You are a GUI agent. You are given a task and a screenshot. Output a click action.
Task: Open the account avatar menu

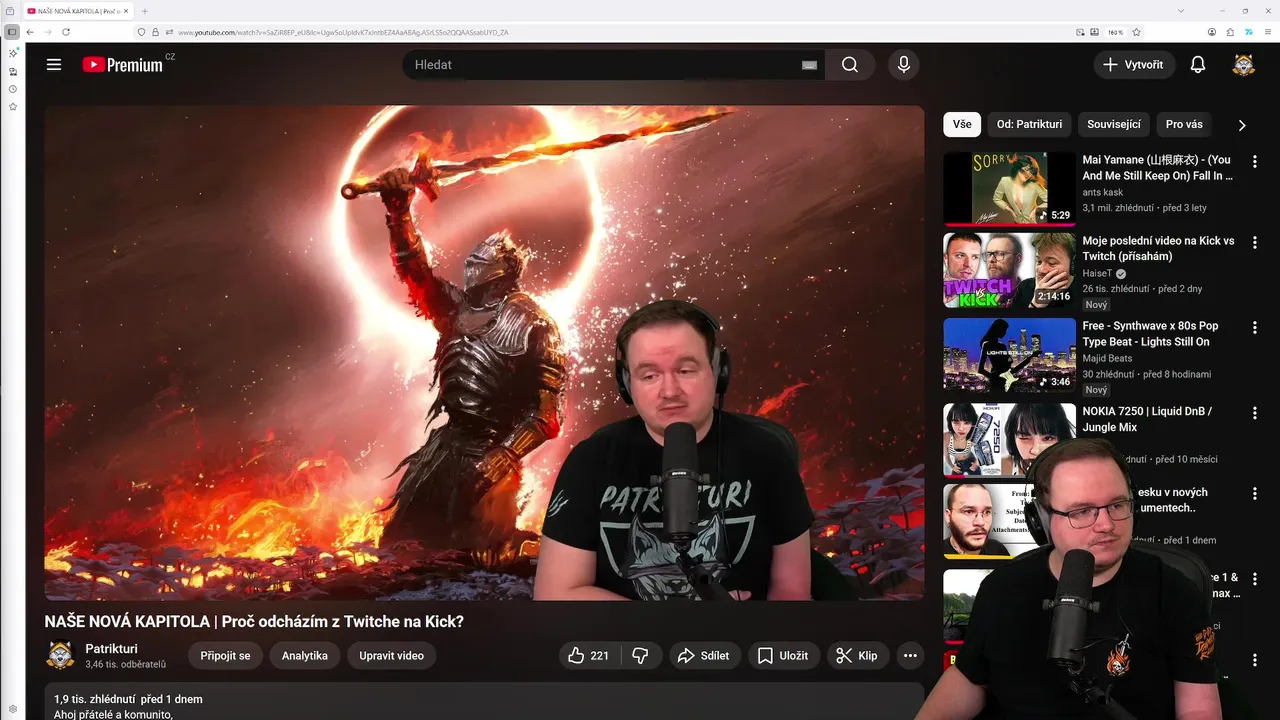click(x=1243, y=65)
